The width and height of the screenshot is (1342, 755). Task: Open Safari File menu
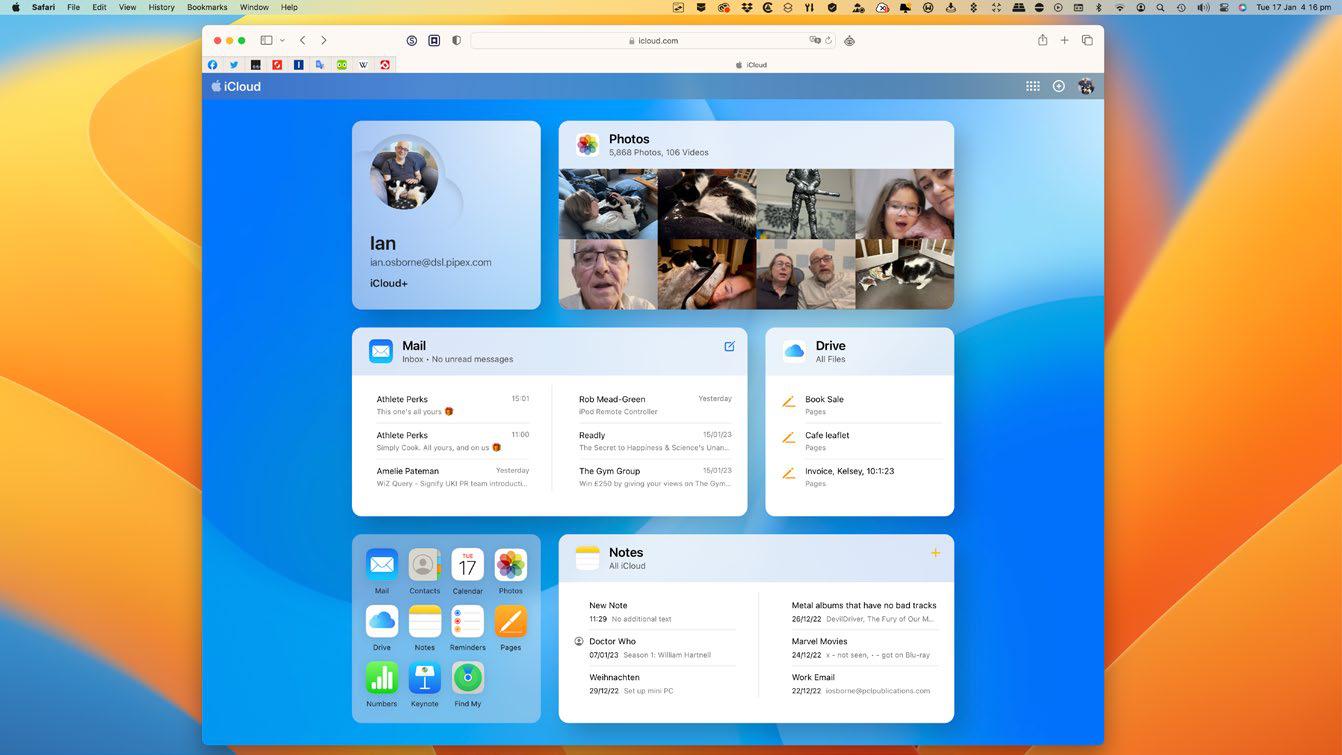click(x=73, y=7)
